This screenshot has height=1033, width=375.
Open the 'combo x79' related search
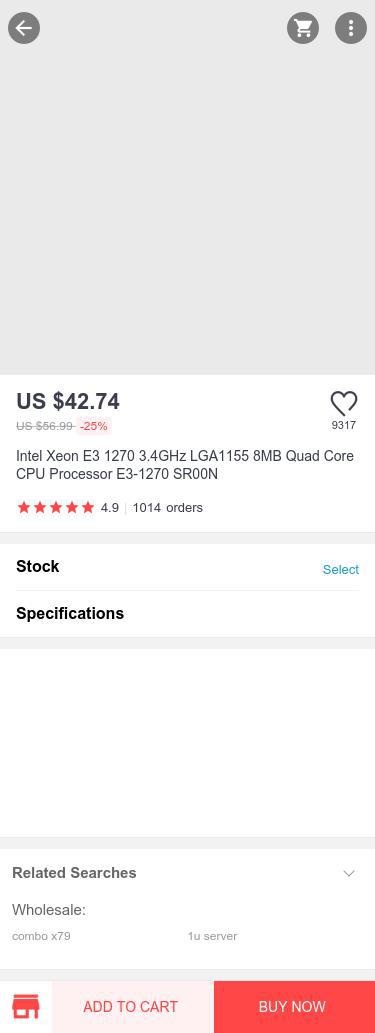42,935
